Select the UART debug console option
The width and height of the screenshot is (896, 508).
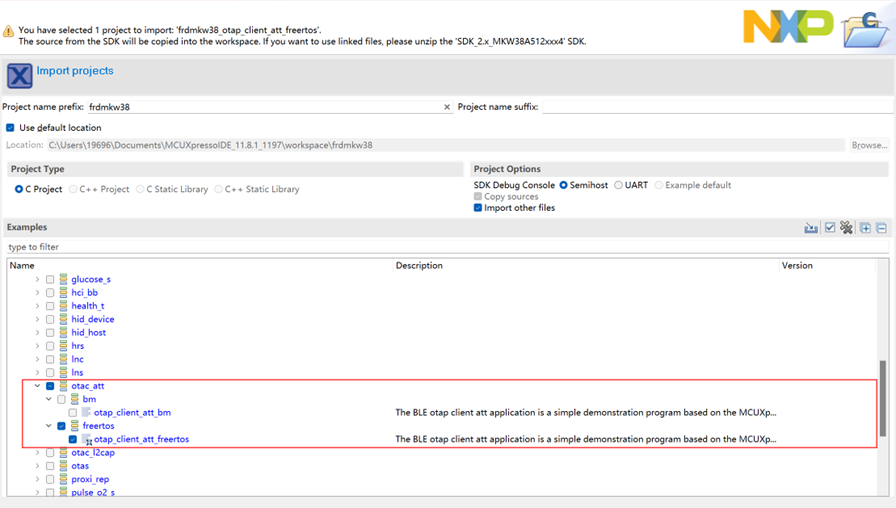pos(618,185)
